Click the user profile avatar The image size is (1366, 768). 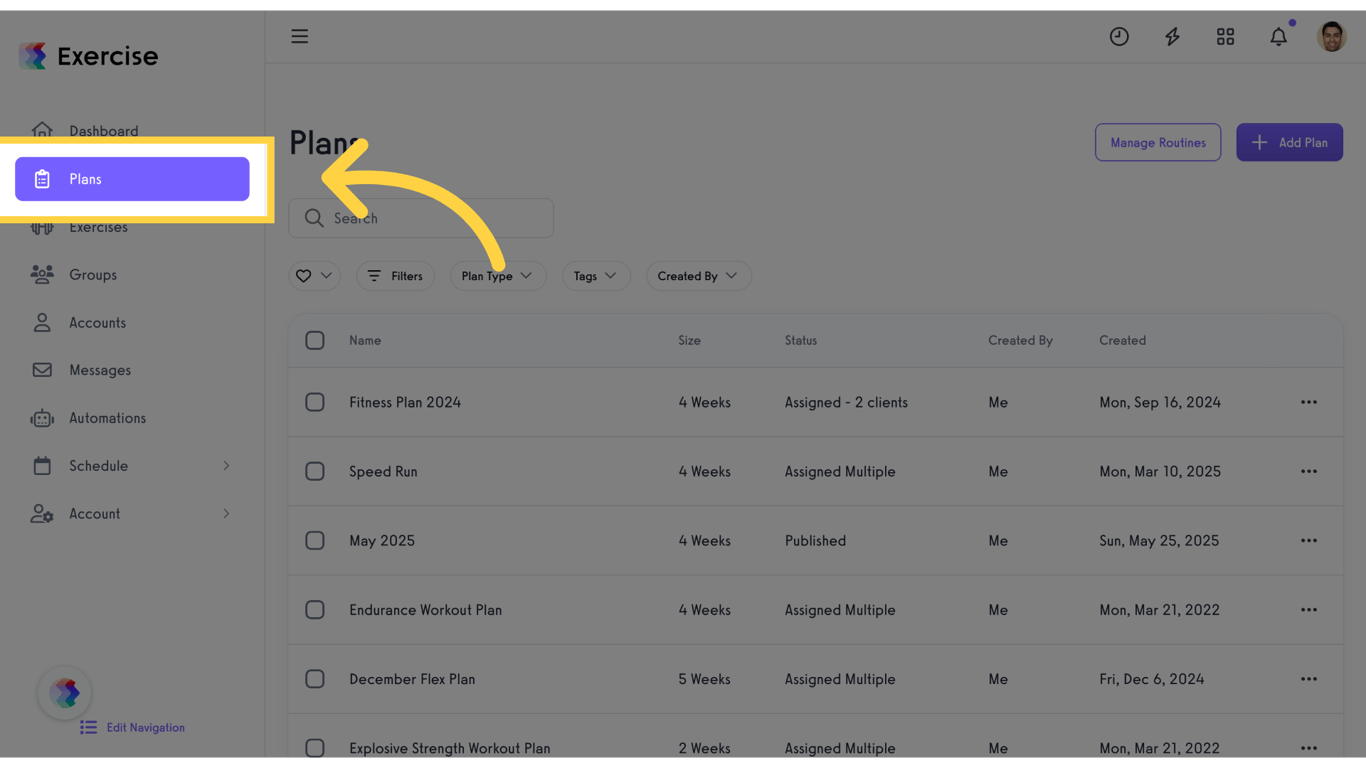1331,37
